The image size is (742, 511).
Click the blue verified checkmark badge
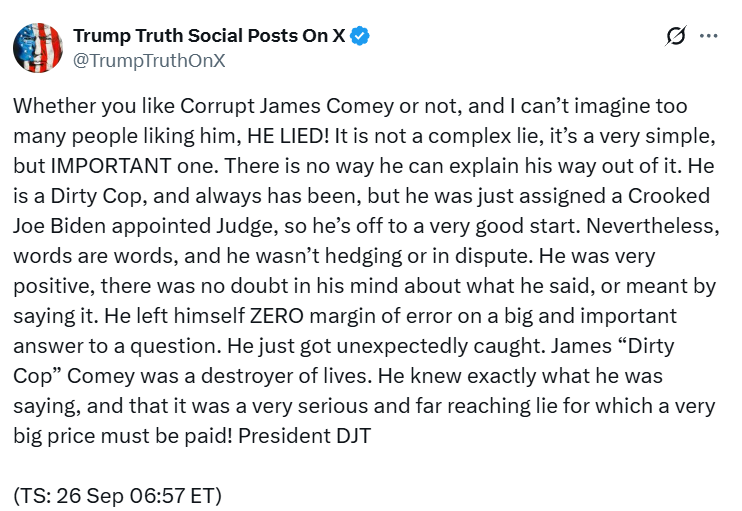click(360, 36)
